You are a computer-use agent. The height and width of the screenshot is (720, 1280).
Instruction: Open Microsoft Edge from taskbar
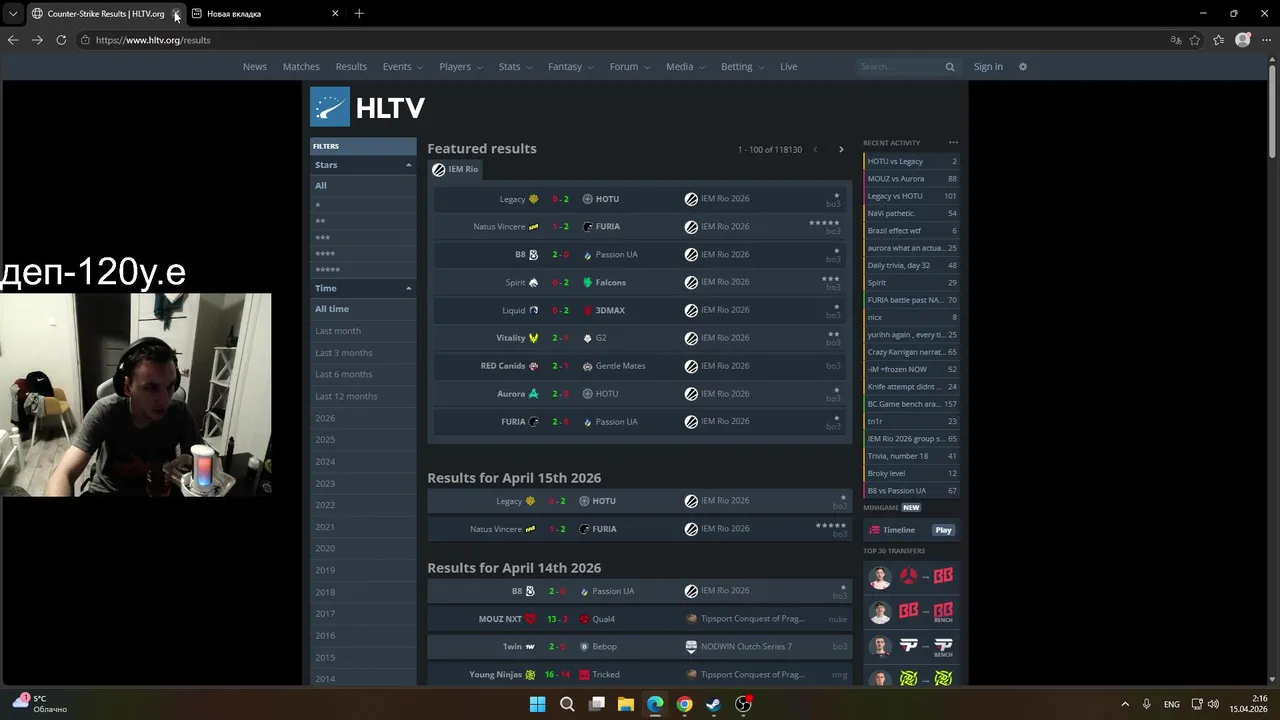(x=655, y=704)
